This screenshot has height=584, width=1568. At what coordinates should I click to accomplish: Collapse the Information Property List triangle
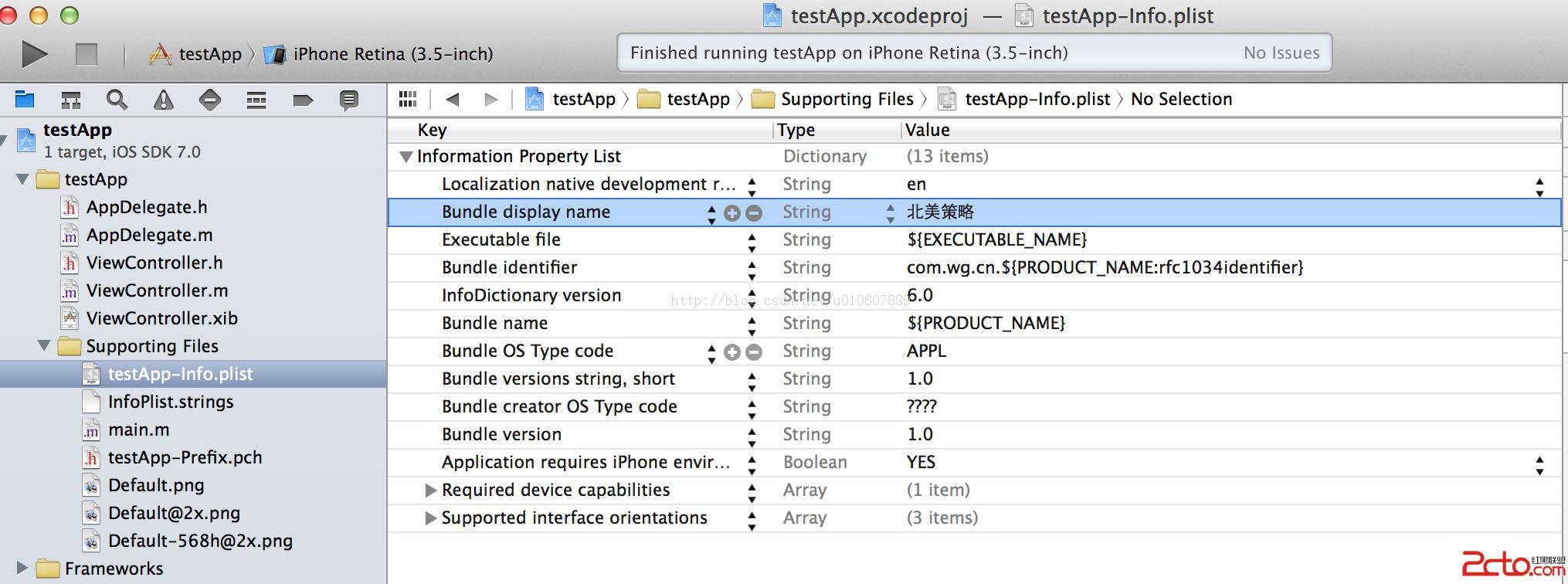pos(406,157)
